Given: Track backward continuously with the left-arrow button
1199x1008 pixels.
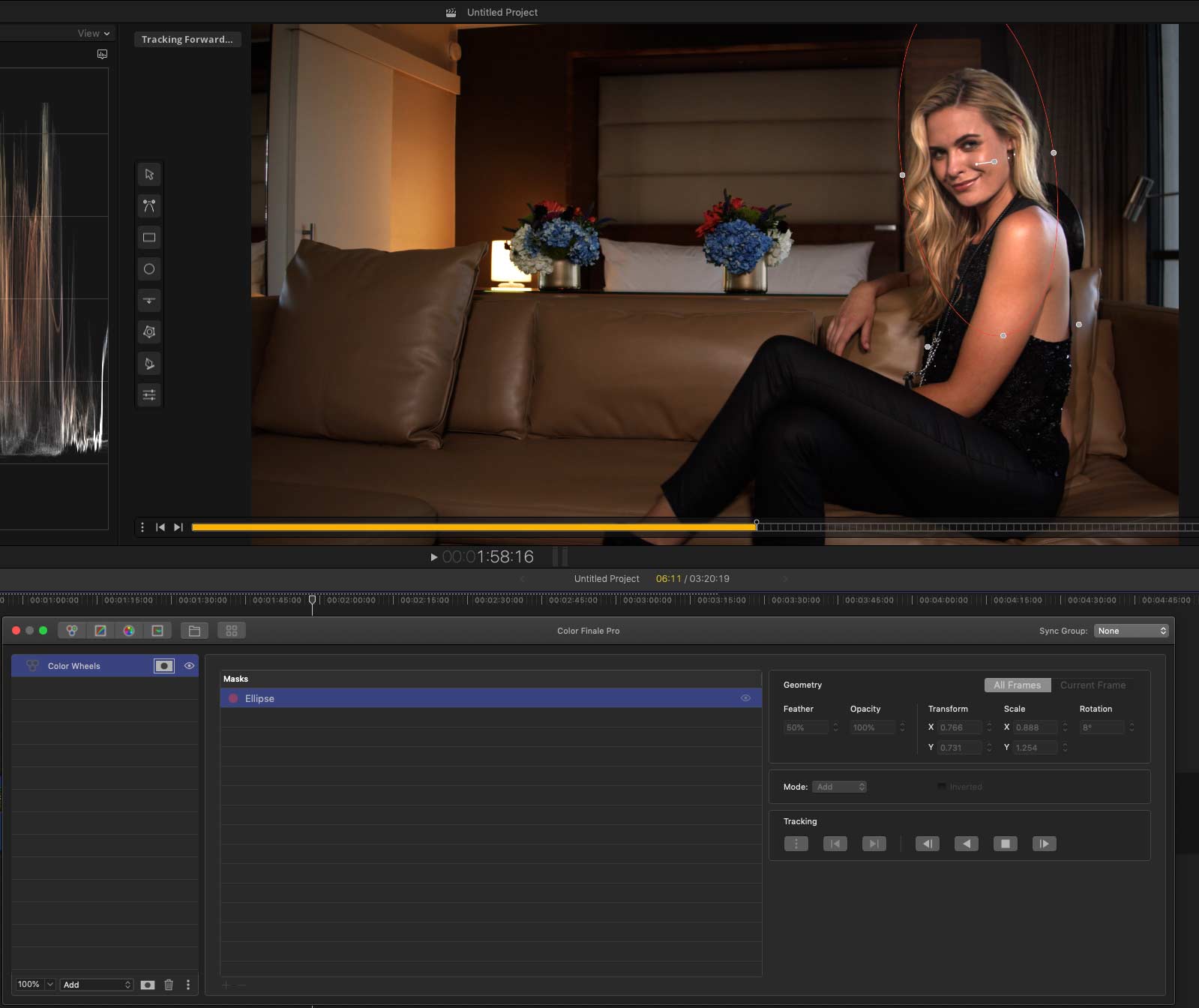Looking at the screenshot, I should click(967, 844).
